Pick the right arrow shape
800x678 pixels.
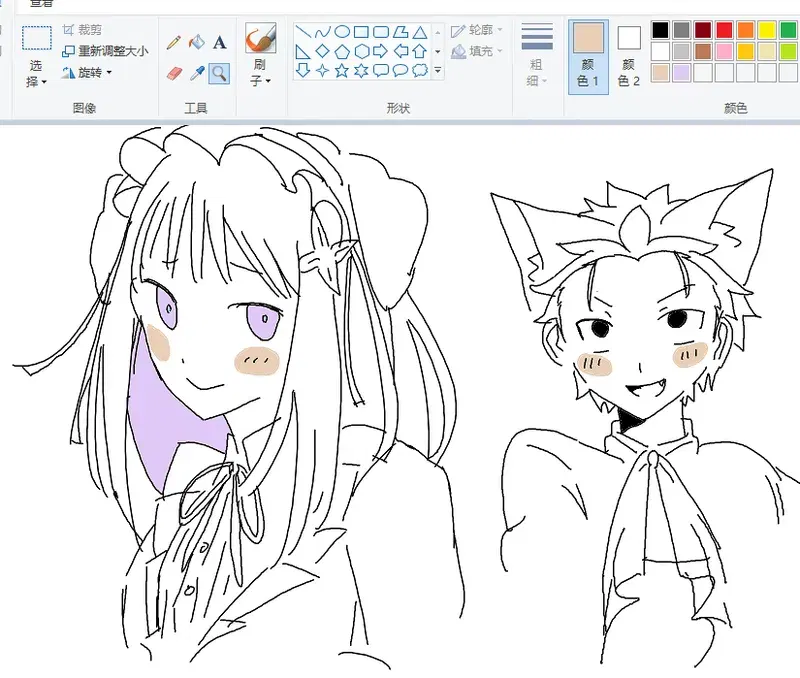[x=381, y=51]
